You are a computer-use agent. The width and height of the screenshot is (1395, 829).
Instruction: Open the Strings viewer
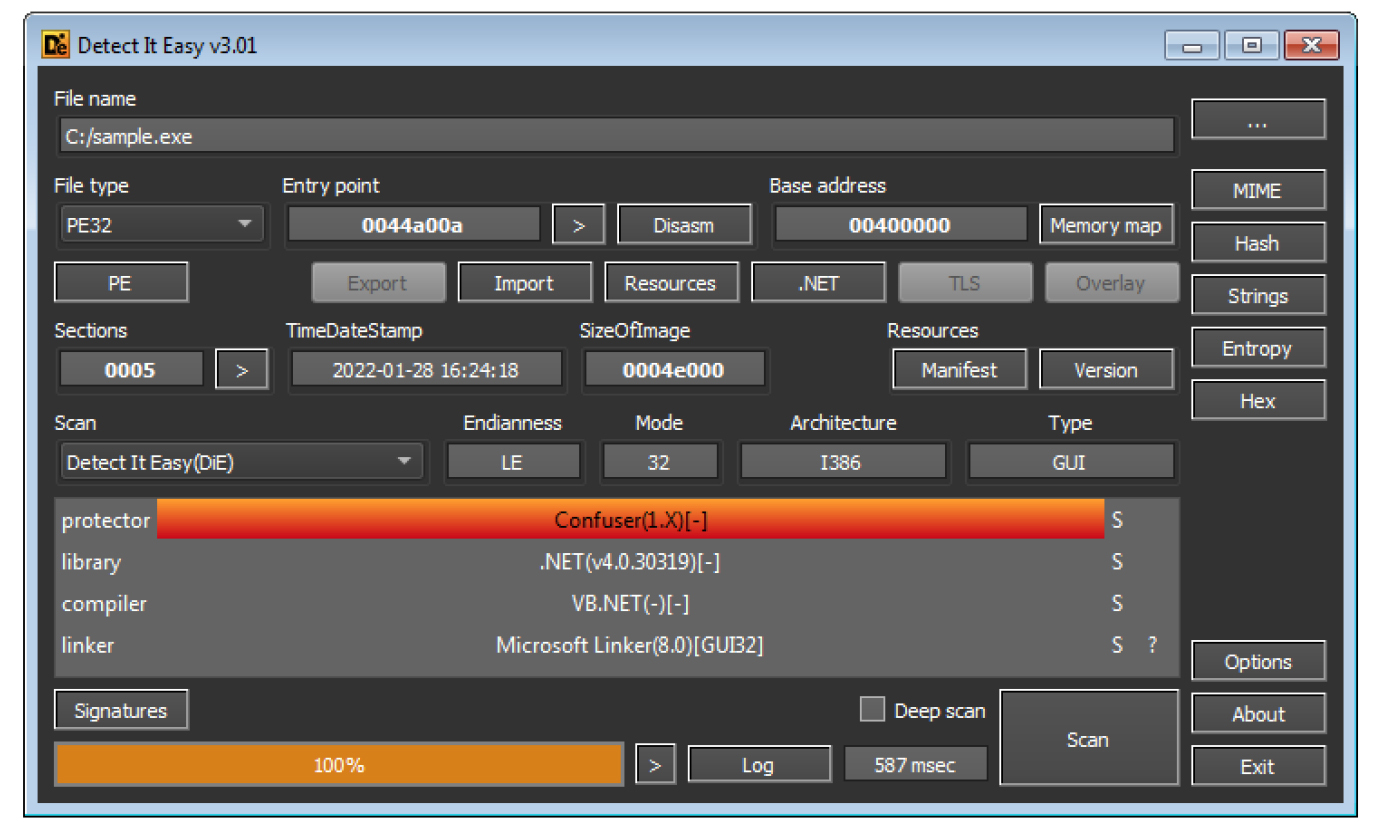click(x=1258, y=296)
